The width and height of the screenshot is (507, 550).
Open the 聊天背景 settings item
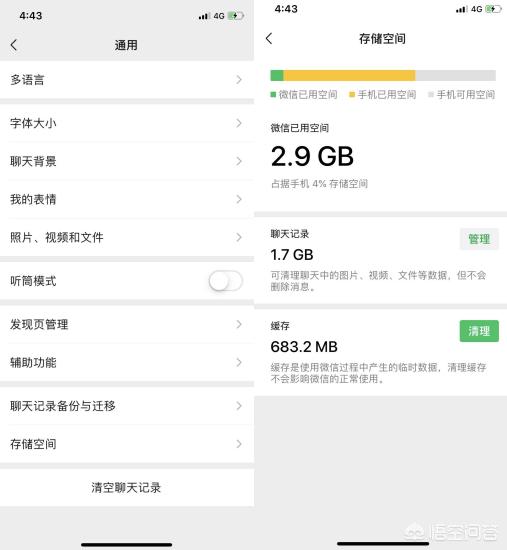tap(127, 161)
